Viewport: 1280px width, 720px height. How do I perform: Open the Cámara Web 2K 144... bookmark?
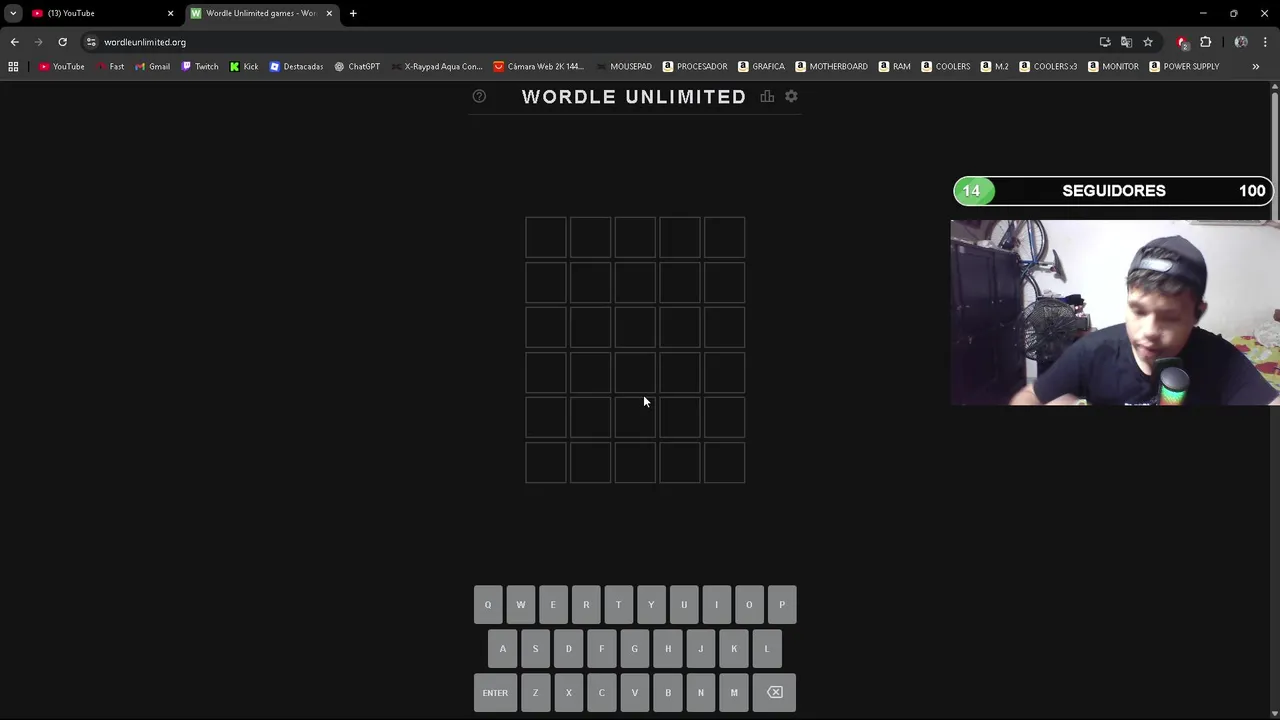point(539,66)
